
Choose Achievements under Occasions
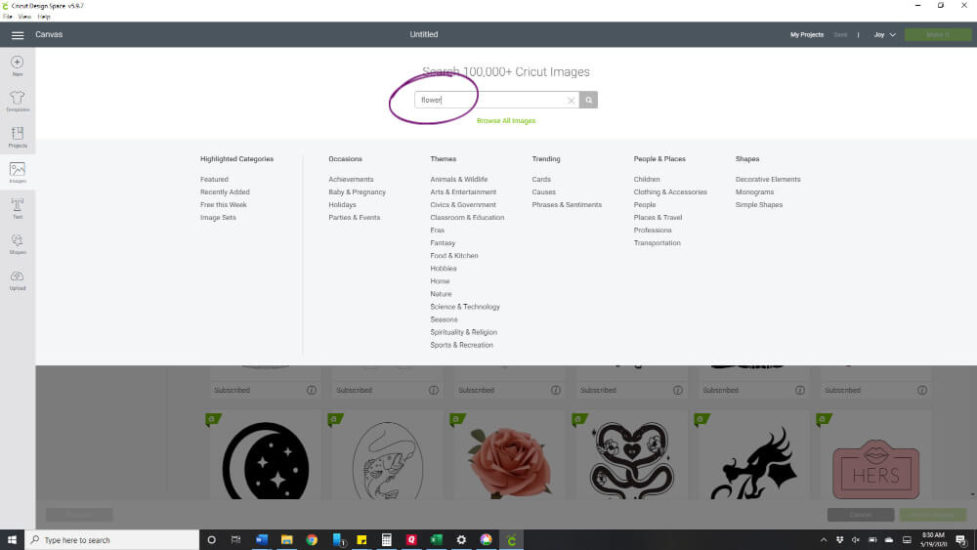(351, 179)
